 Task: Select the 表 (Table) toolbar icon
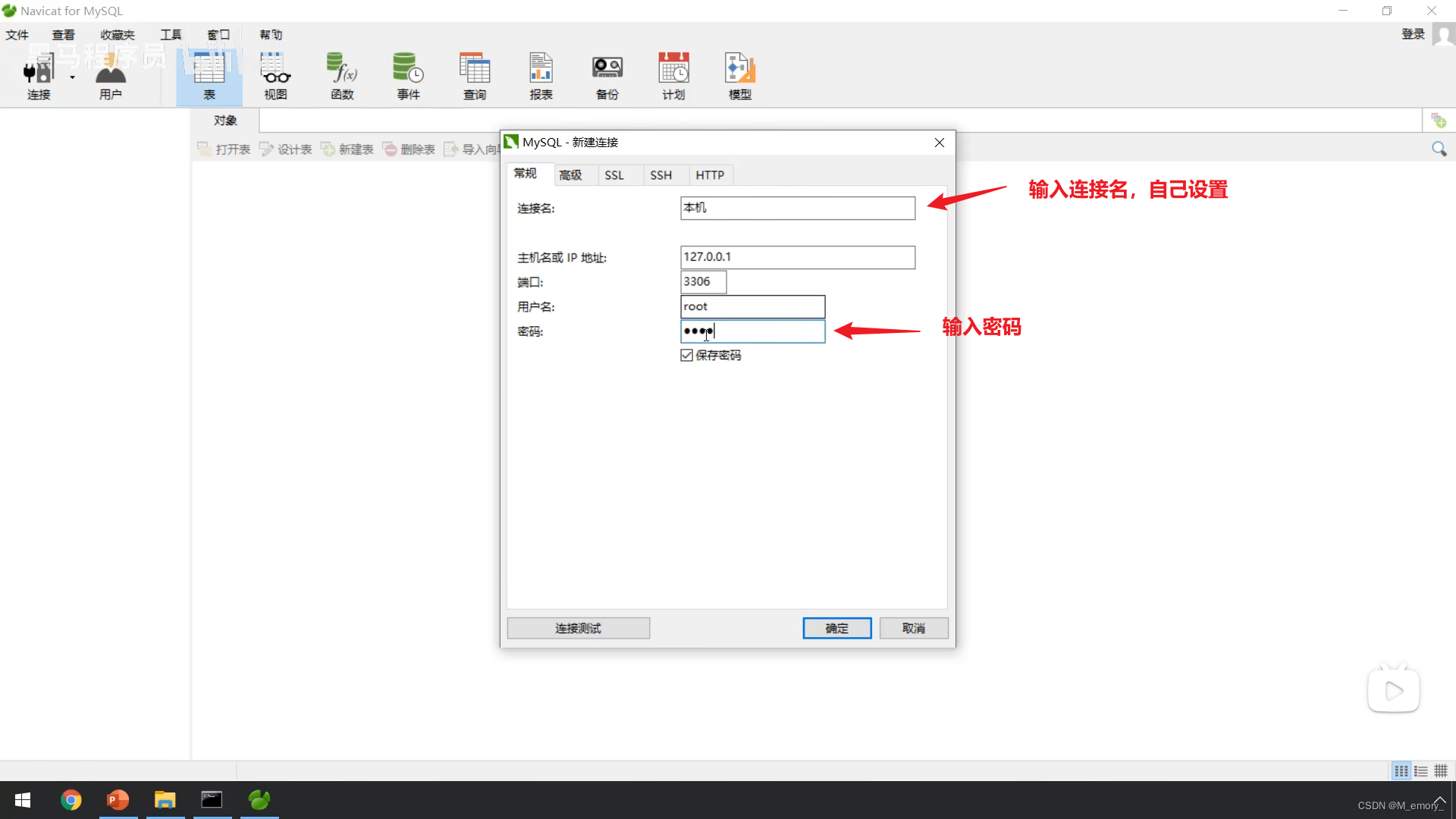pos(209,76)
